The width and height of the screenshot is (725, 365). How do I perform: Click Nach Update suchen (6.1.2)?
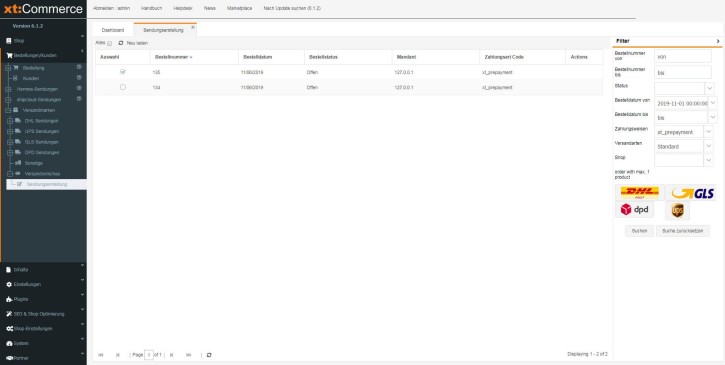(x=292, y=8)
